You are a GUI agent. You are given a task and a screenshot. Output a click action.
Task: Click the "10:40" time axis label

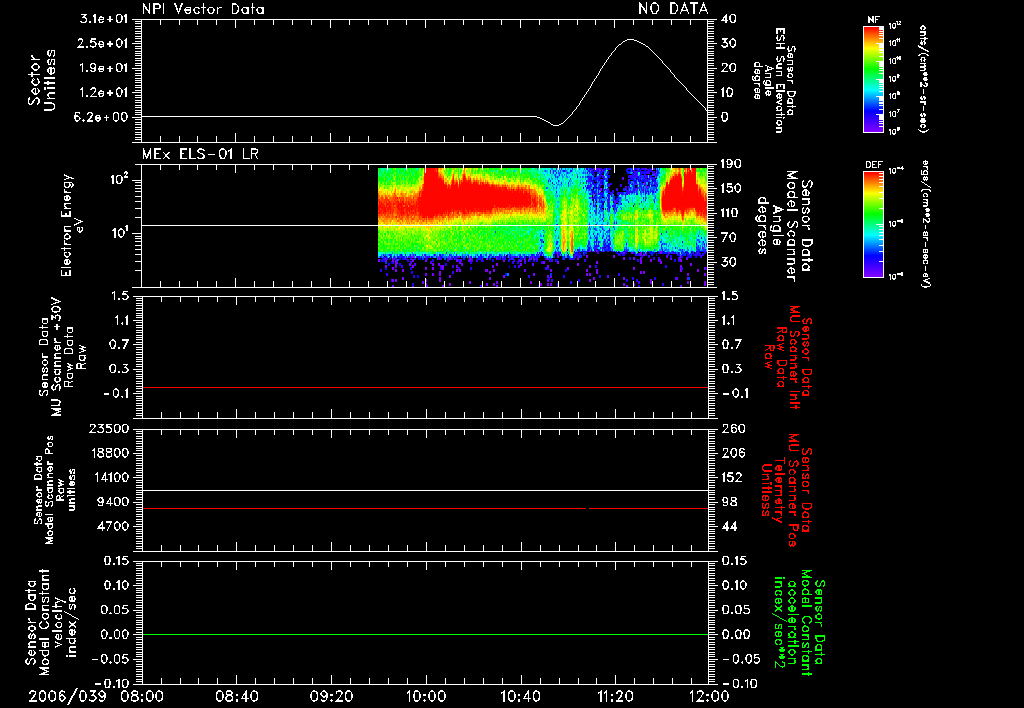tap(520, 696)
